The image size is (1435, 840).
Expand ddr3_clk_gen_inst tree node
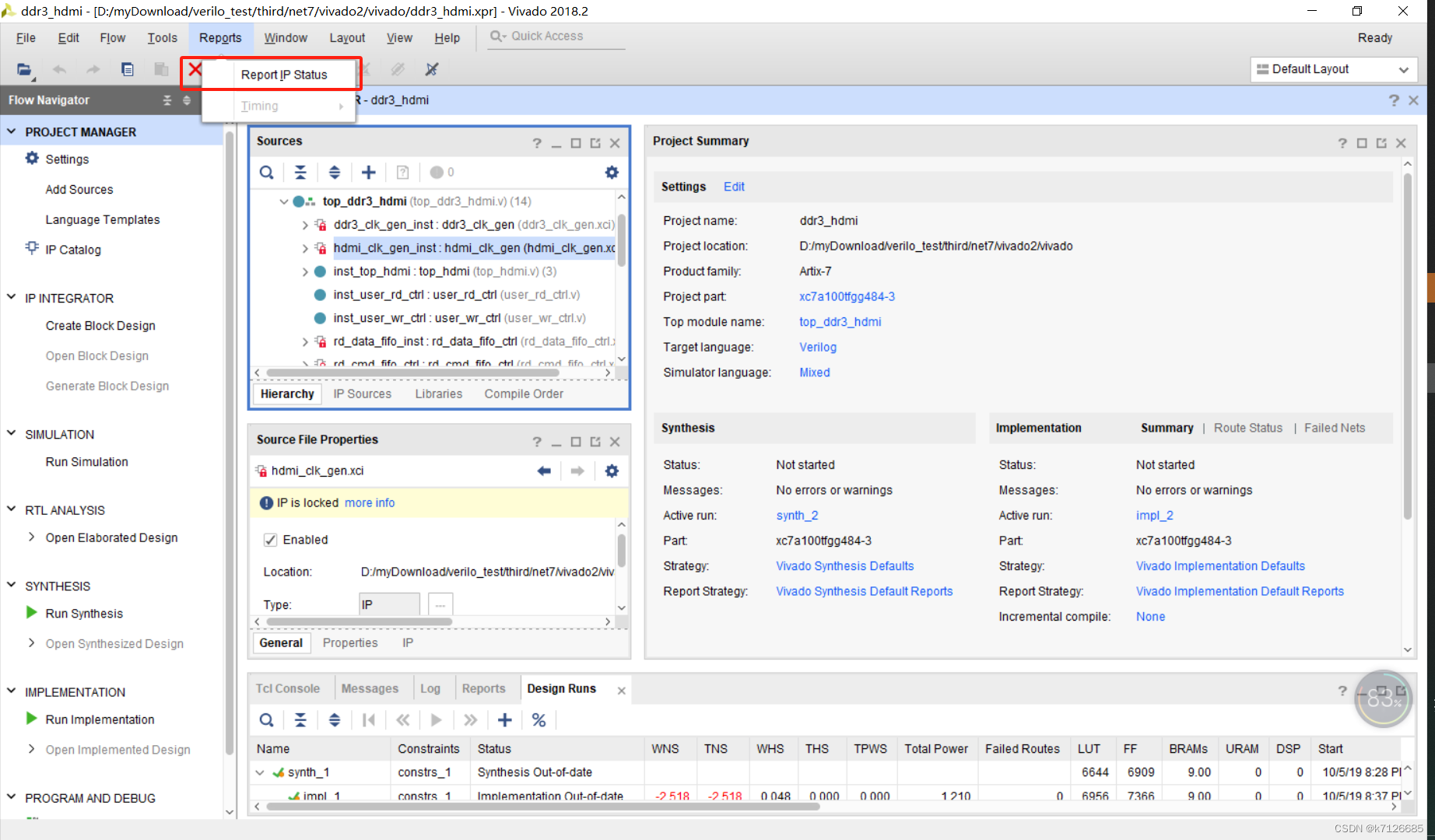point(305,225)
